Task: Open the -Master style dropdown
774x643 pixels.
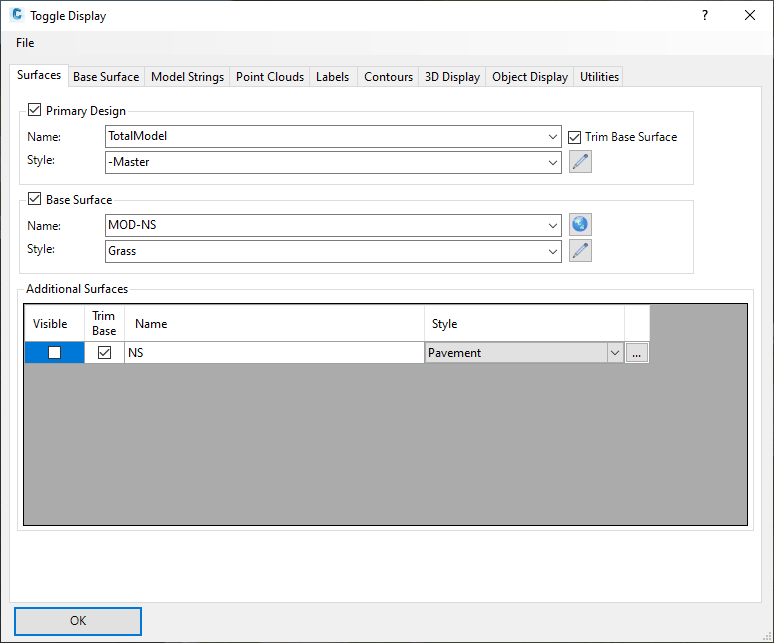Action: click(554, 162)
